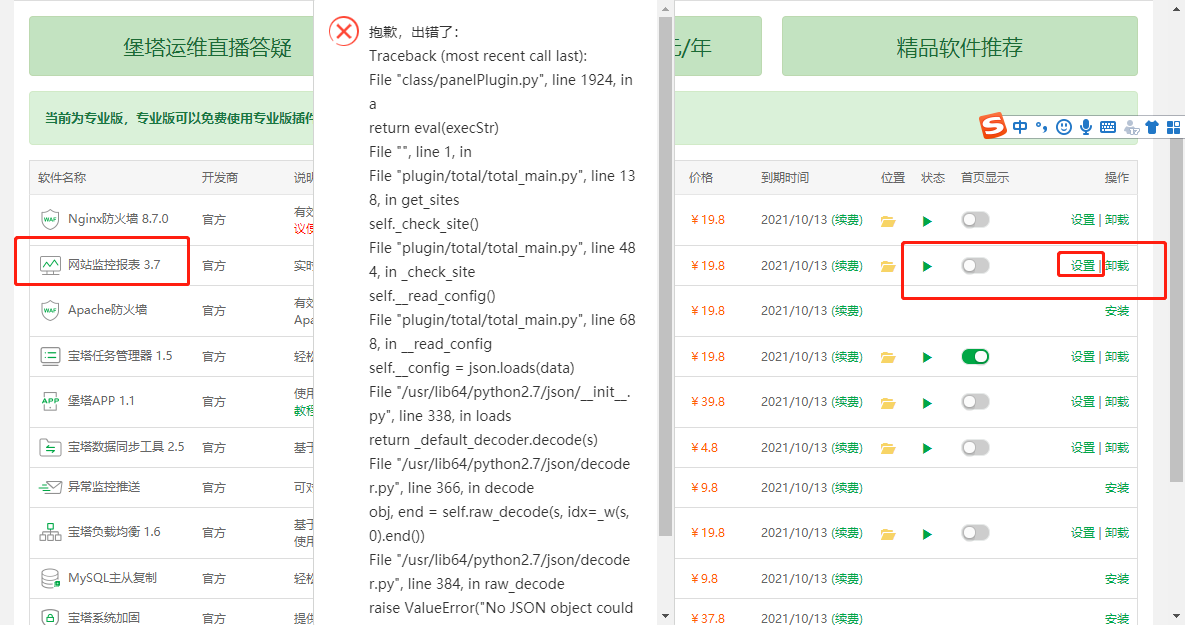Image resolution: width=1185 pixels, height=625 pixels.
Task: Click the Traceback (most recent call last) line
Action: (478, 56)
